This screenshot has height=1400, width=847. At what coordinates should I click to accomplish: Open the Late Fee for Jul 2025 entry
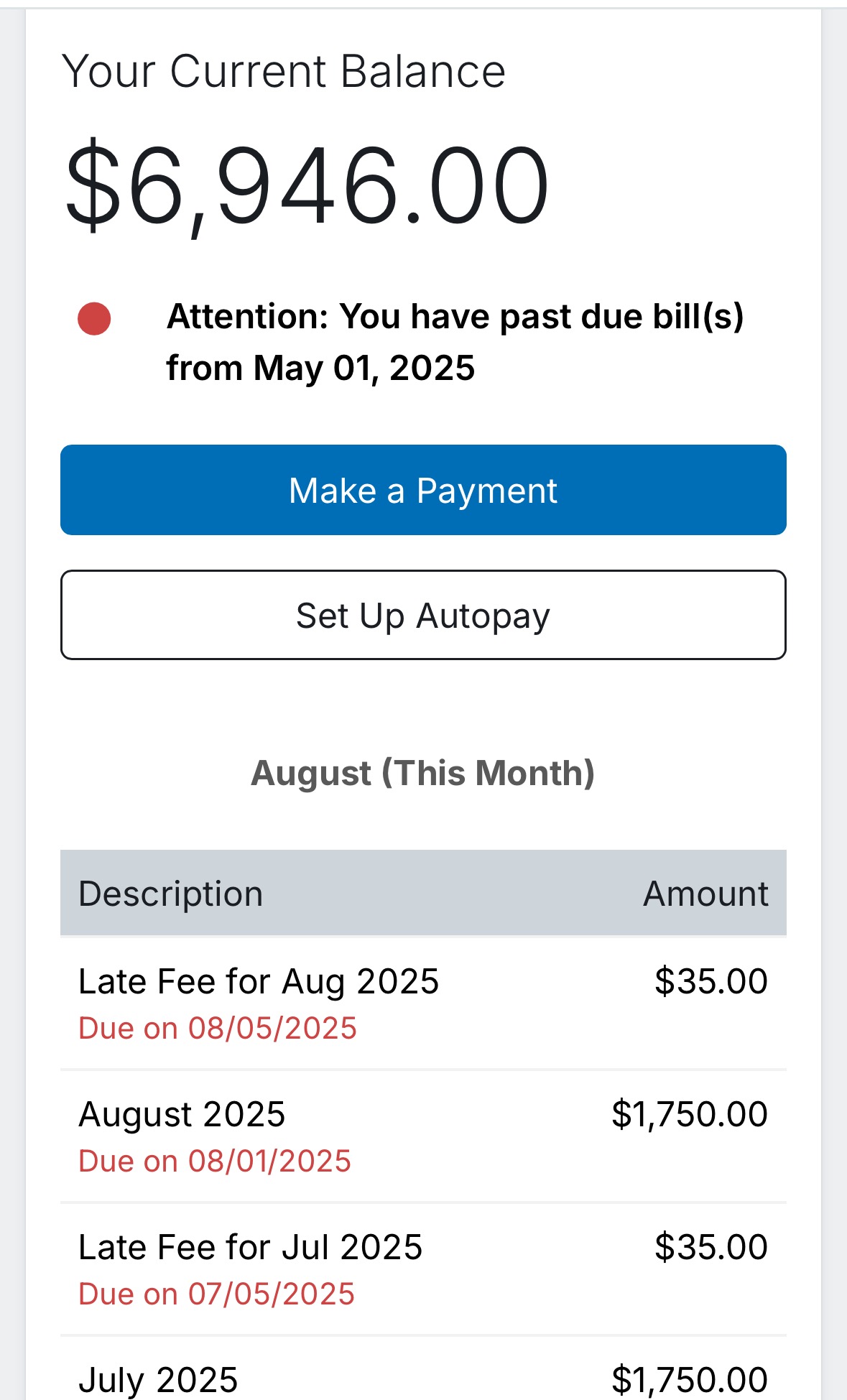click(250, 1247)
